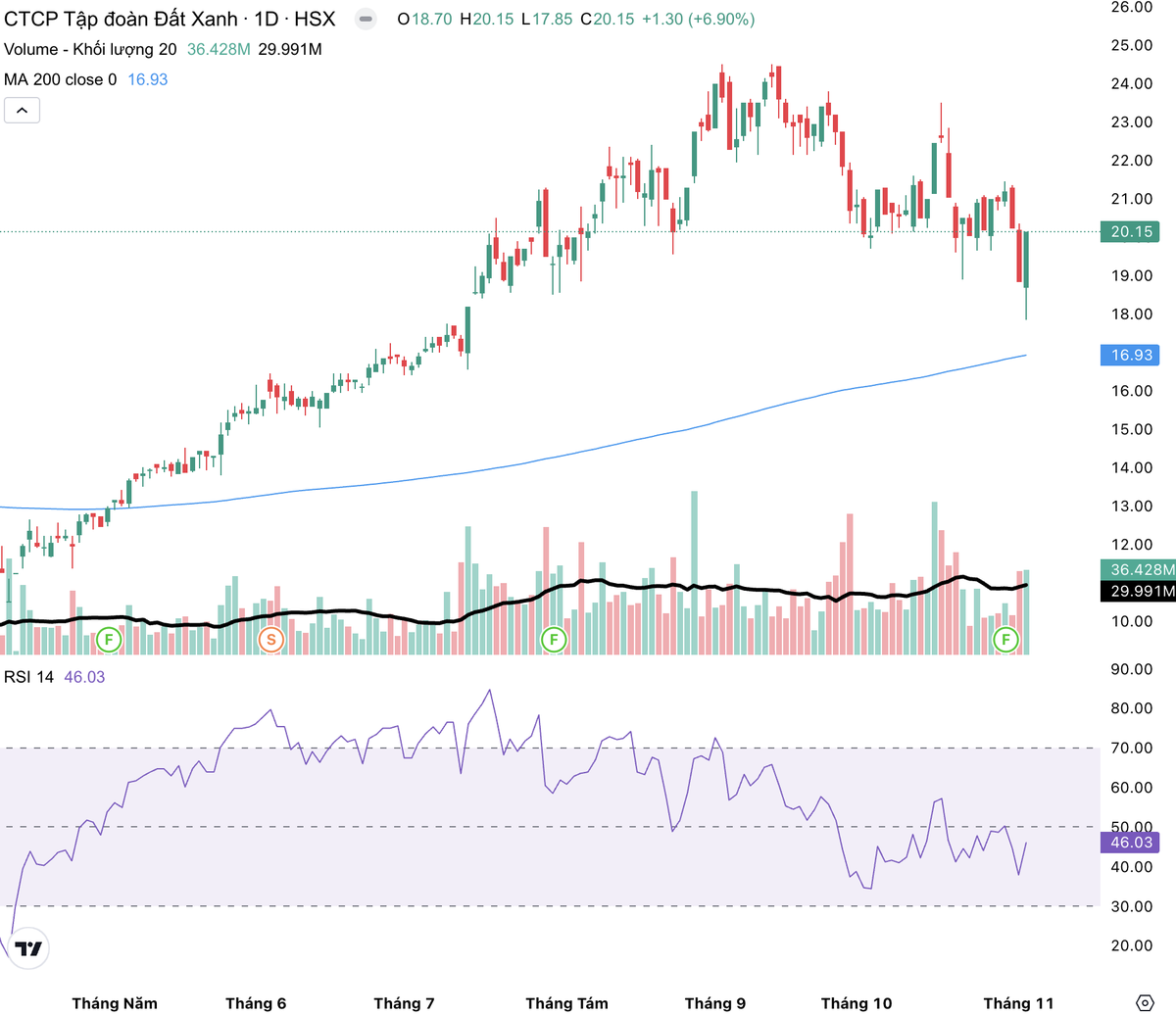Select the CTCP Tập đoàn Đất Xanh title

pyautogui.click(x=169, y=19)
